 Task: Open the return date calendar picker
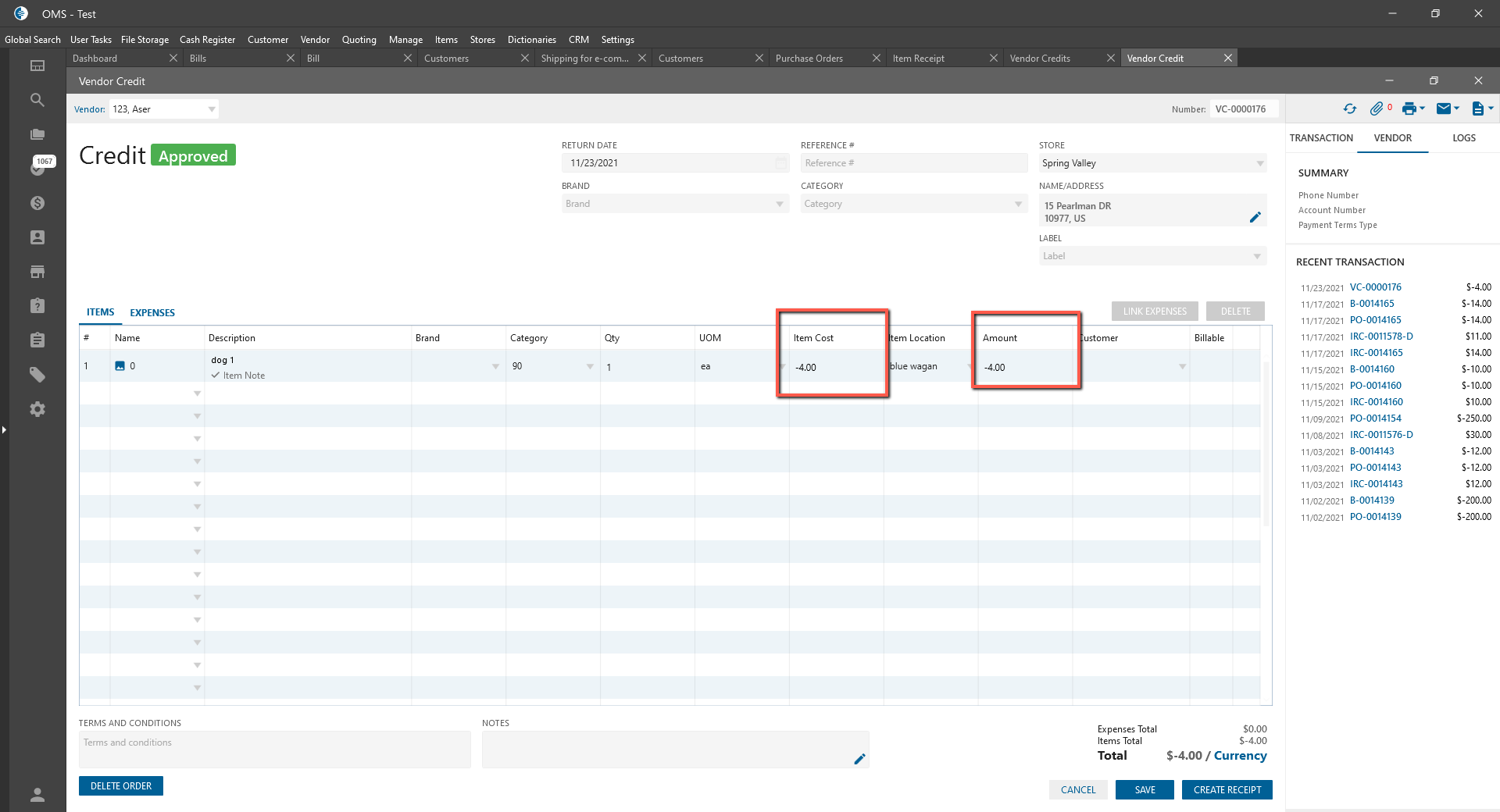(x=780, y=163)
